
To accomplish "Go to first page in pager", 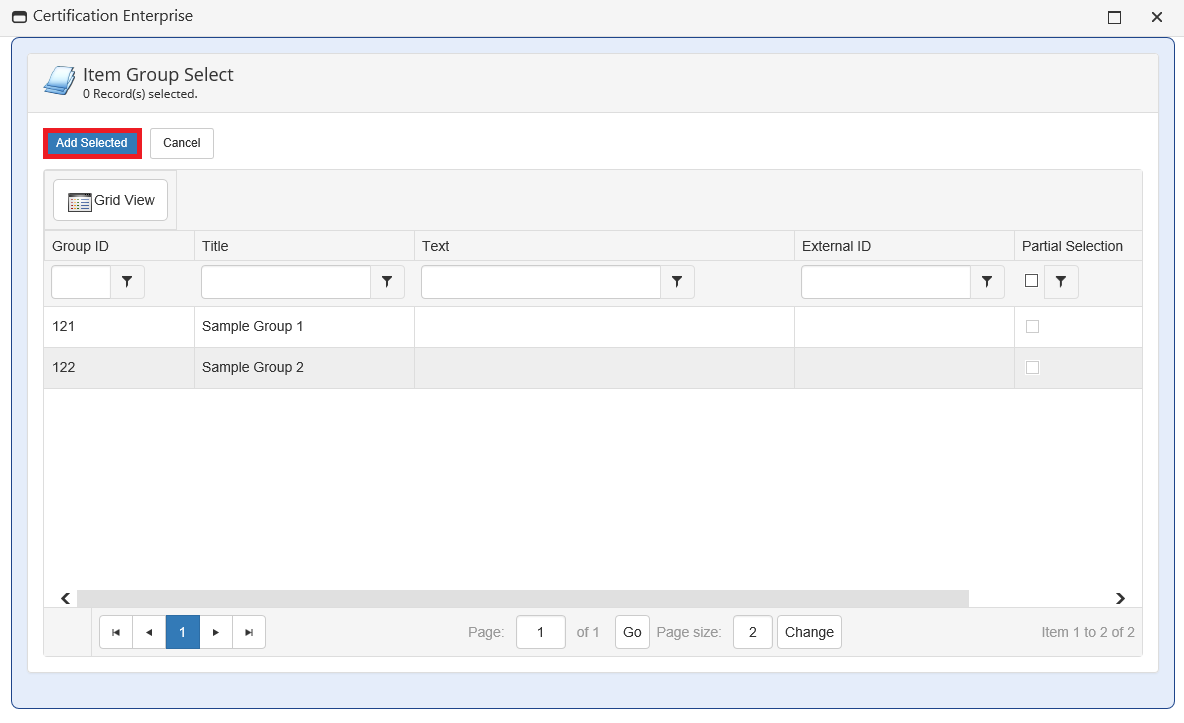I will [x=116, y=632].
